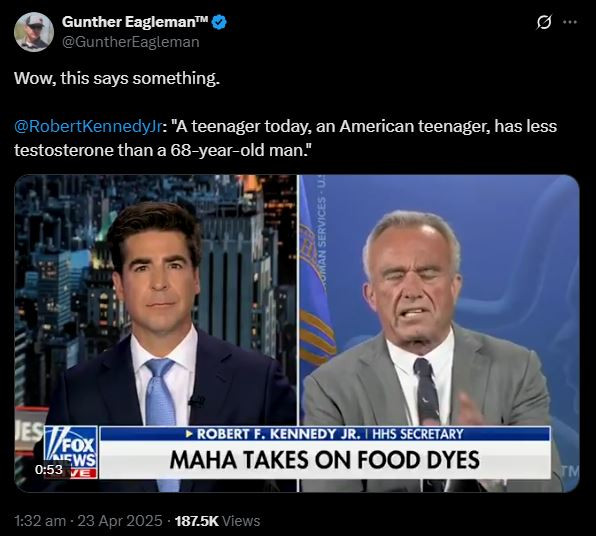Viewport: 596px width, 536px height.
Task: Open the Gunther Eagleman display name link
Action: [x=135, y=22]
